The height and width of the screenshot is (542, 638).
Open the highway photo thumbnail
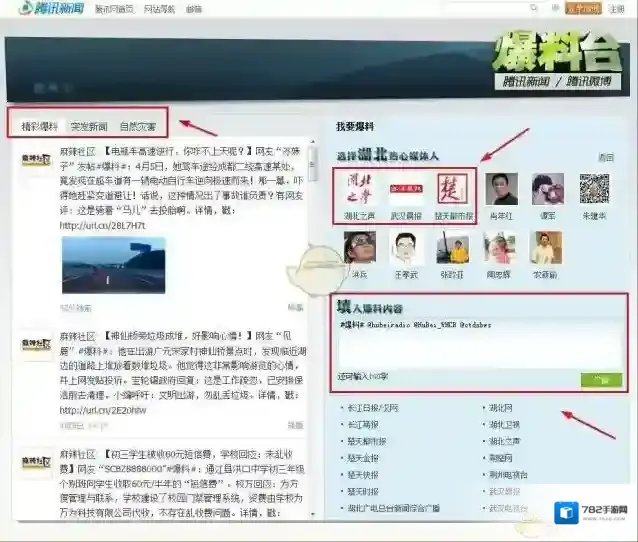coord(114,265)
